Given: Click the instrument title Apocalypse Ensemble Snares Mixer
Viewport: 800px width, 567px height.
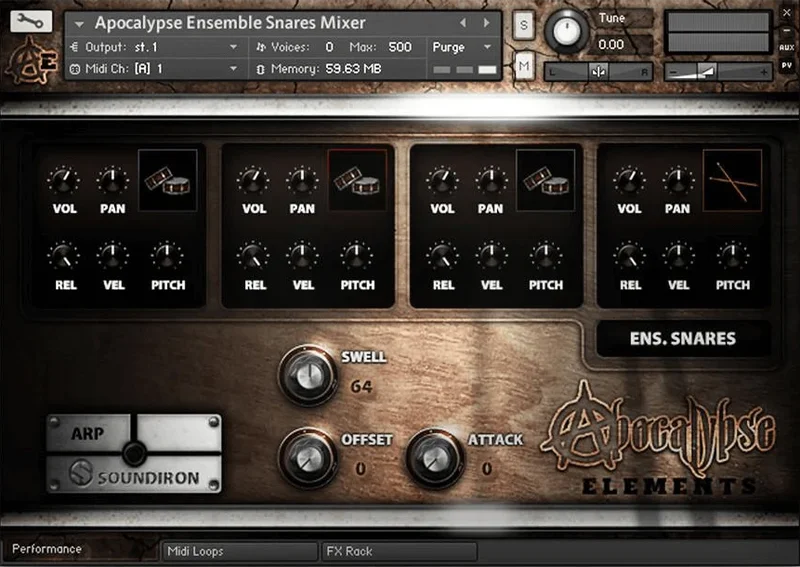Looking at the screenshot, I should 230,23.
